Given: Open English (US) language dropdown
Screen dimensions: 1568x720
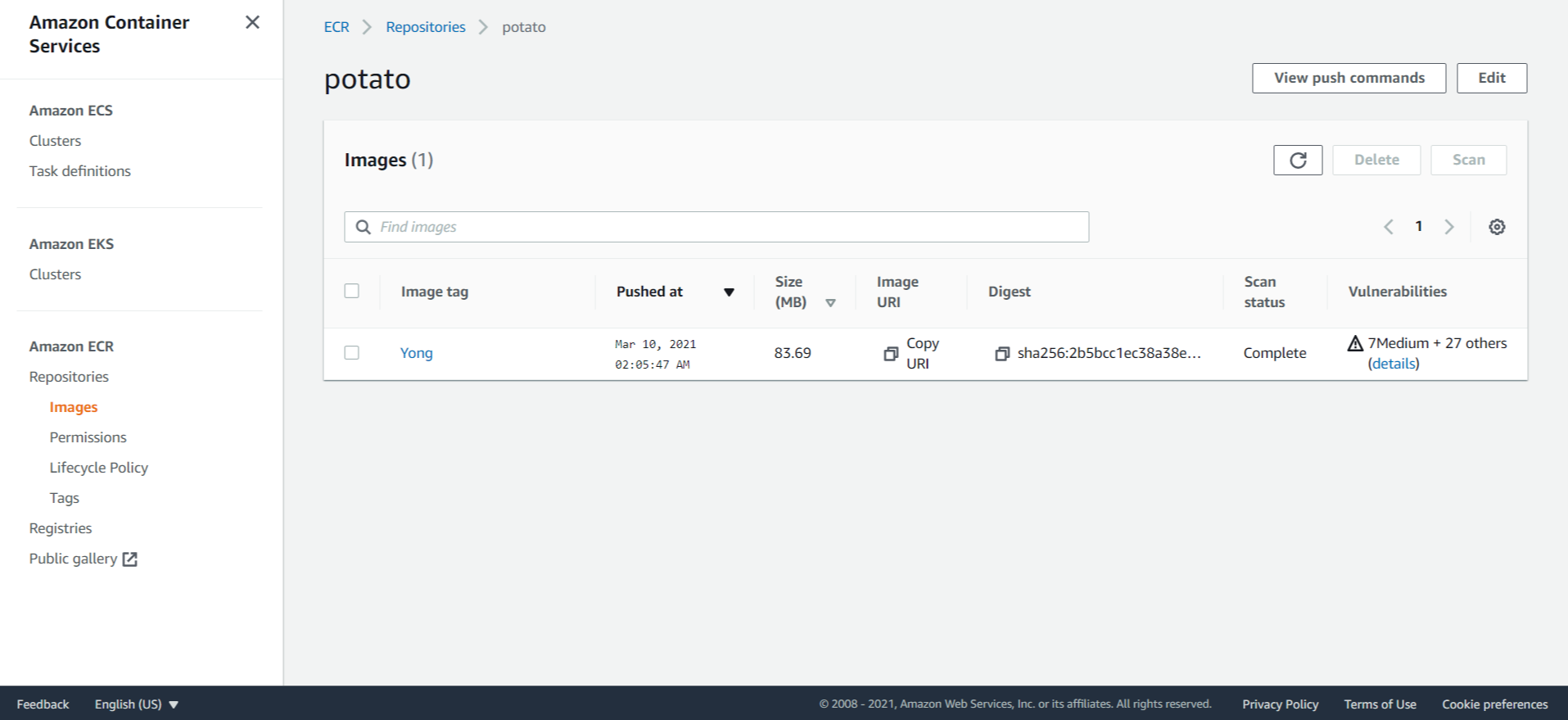Looking at the screenshot, I should pos(136,704).
